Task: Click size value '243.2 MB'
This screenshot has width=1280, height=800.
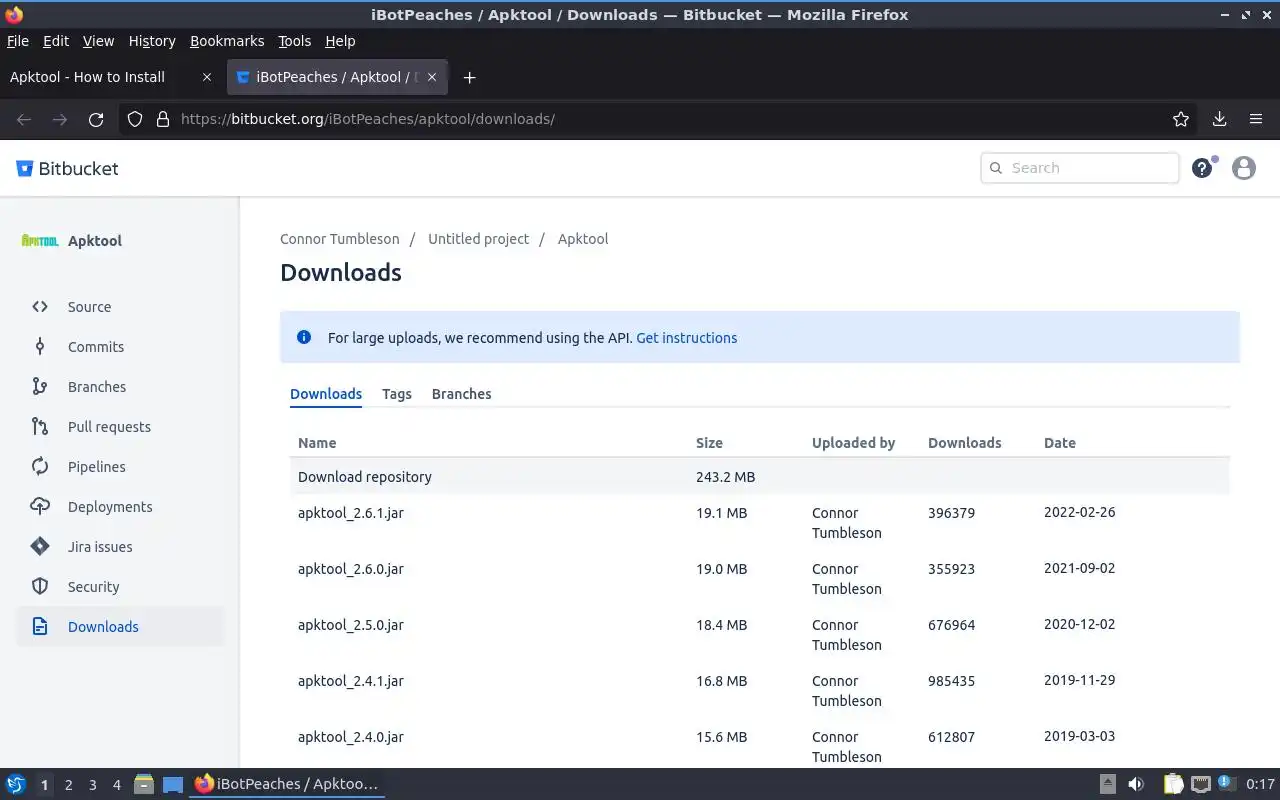Action: pyautogui.click(x=725, y=477)
